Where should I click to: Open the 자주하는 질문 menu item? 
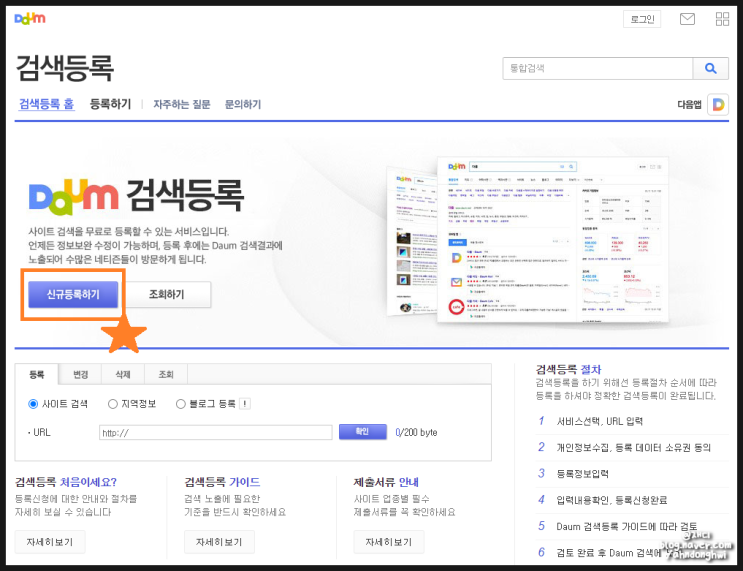(181, 104)
